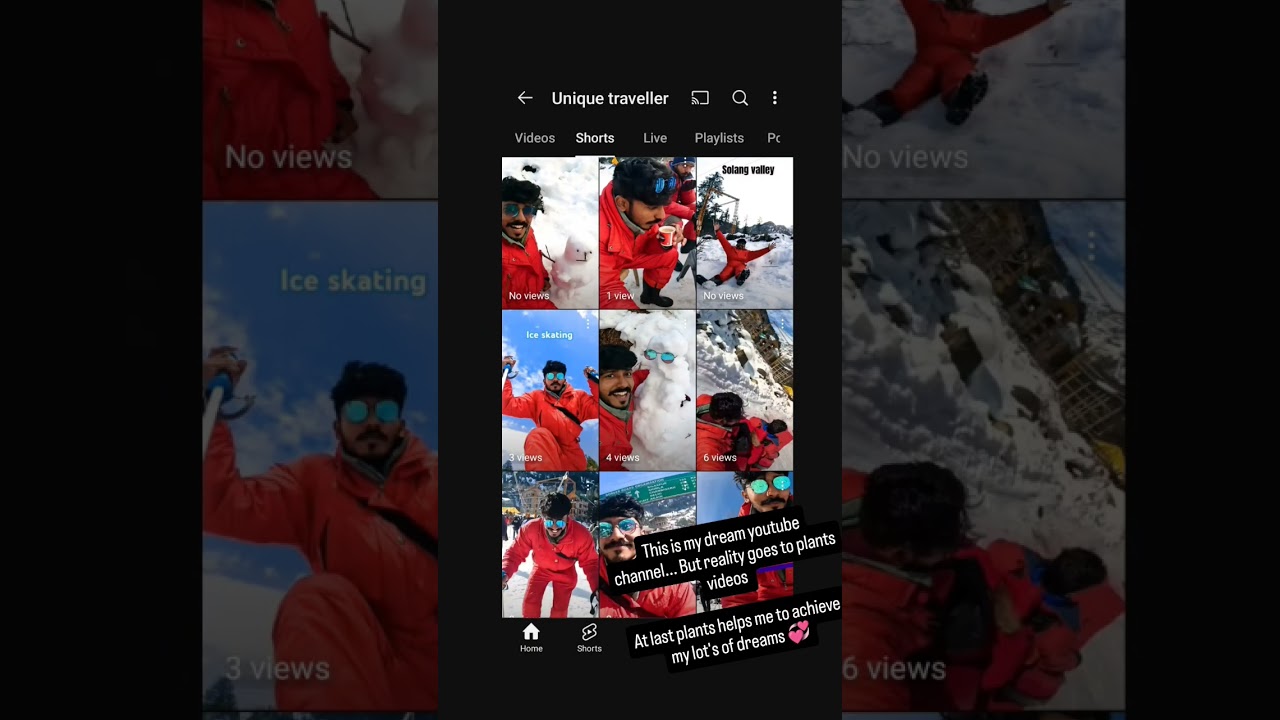Screen dimensions: 1280x720
Task: Open the Solang valley short
Action: pos(744,232)
